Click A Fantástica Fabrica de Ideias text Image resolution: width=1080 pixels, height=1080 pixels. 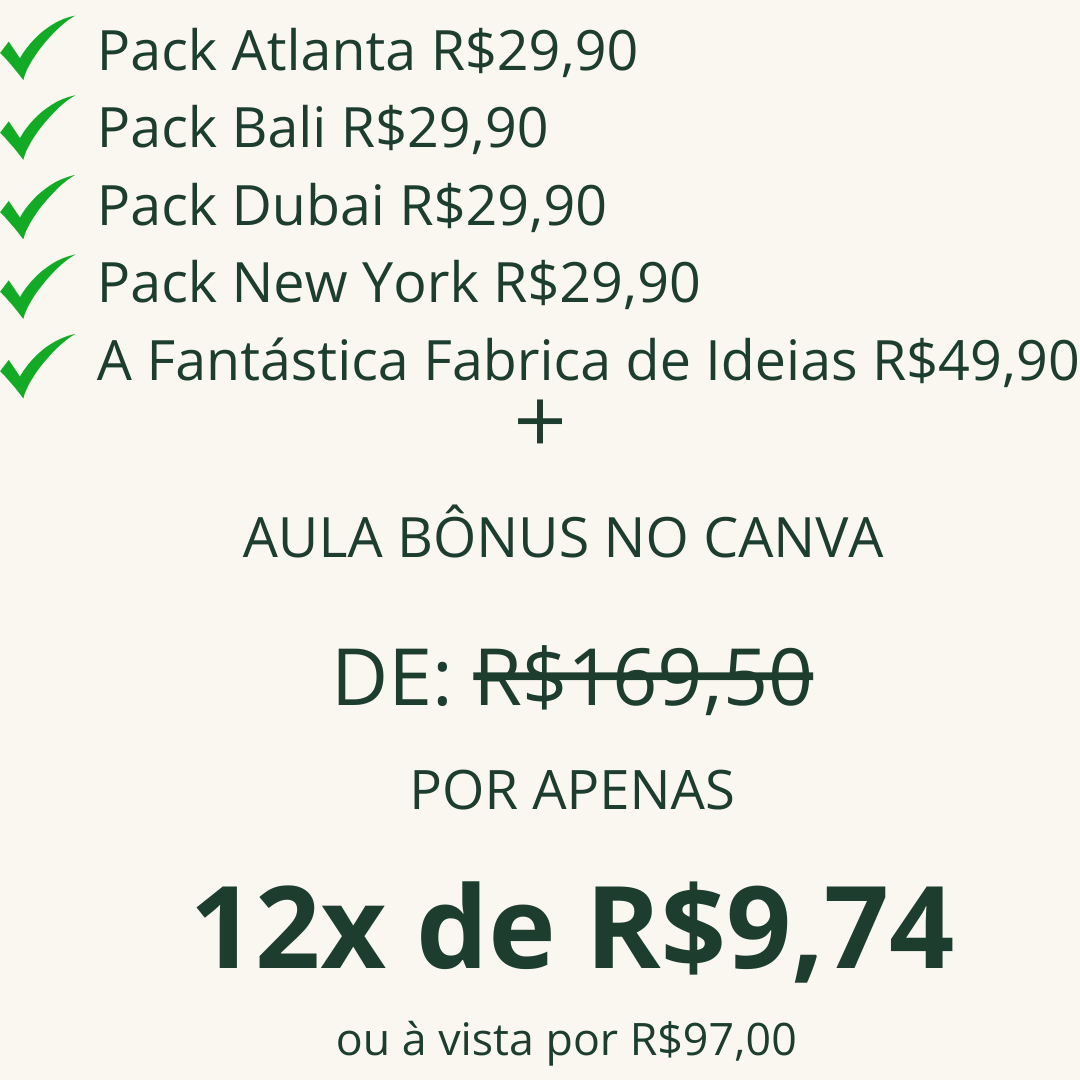(x=476, y=360)
